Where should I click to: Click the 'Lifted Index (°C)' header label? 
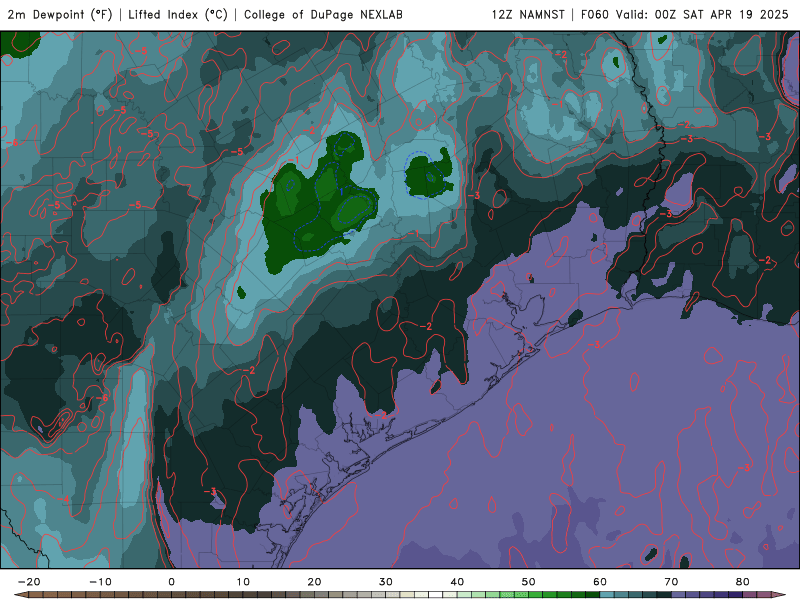(x=178, y=14)
